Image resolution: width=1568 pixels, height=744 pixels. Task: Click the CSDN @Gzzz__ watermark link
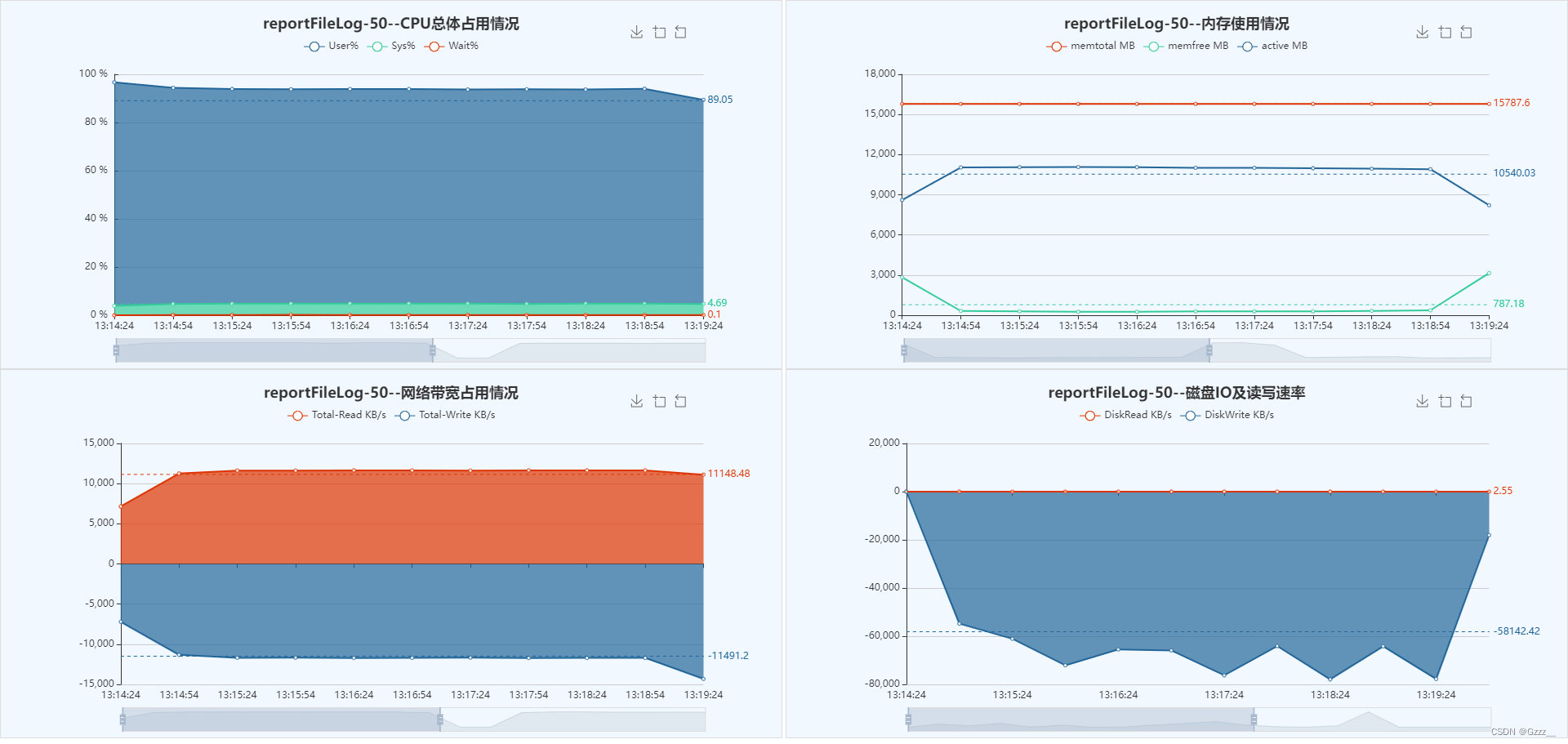[1522, 732]
